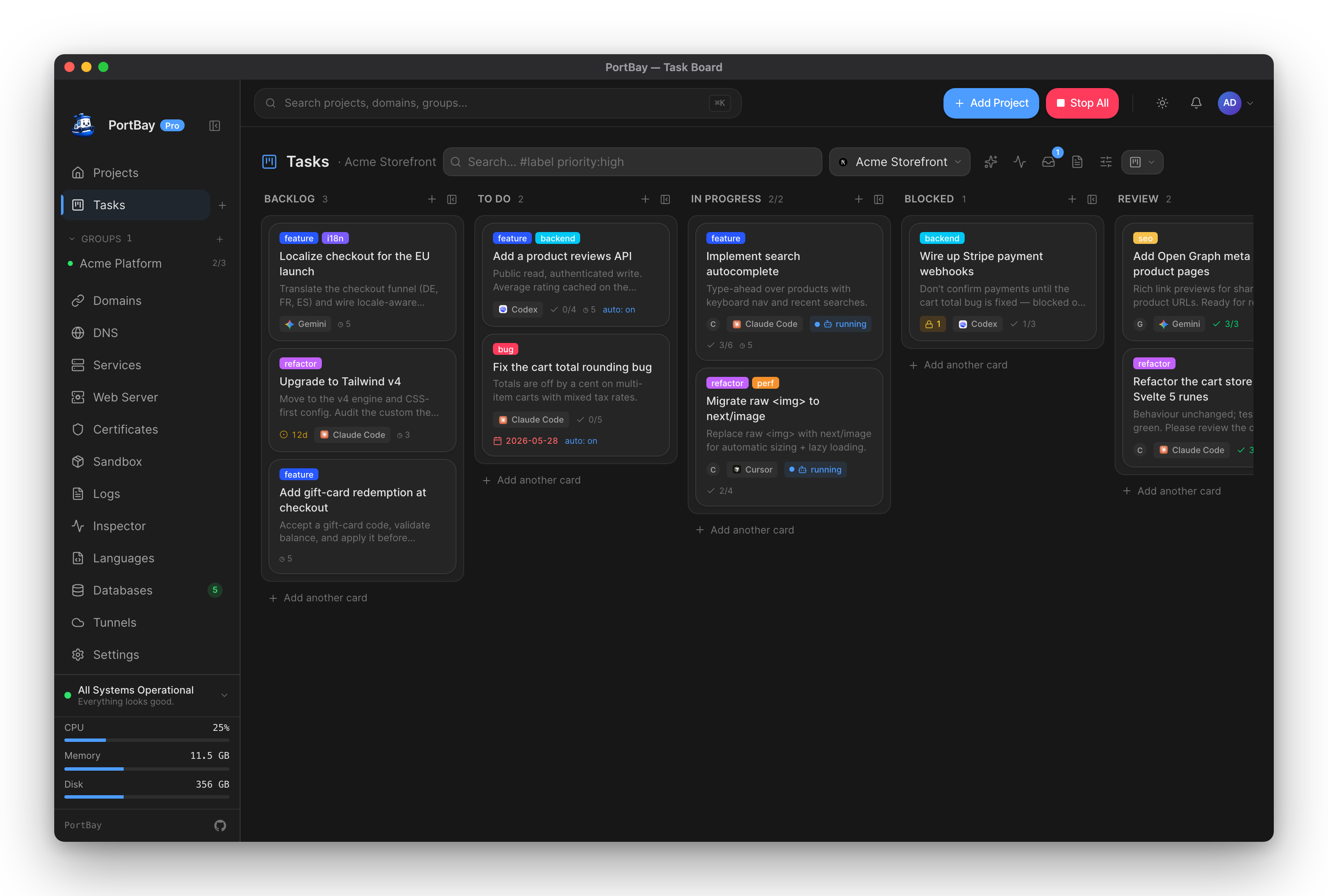Image resolution: width=1328 pixels, height=896 pixels.
Task: Open filter sliders settings icon
Action: click(x=1106, y=162)
